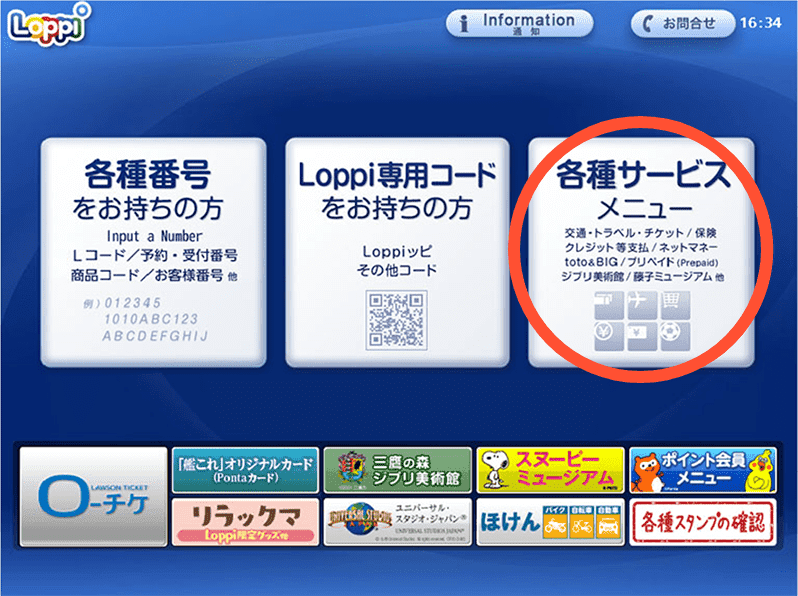Tap the airplane travel icon

point(642,305)
